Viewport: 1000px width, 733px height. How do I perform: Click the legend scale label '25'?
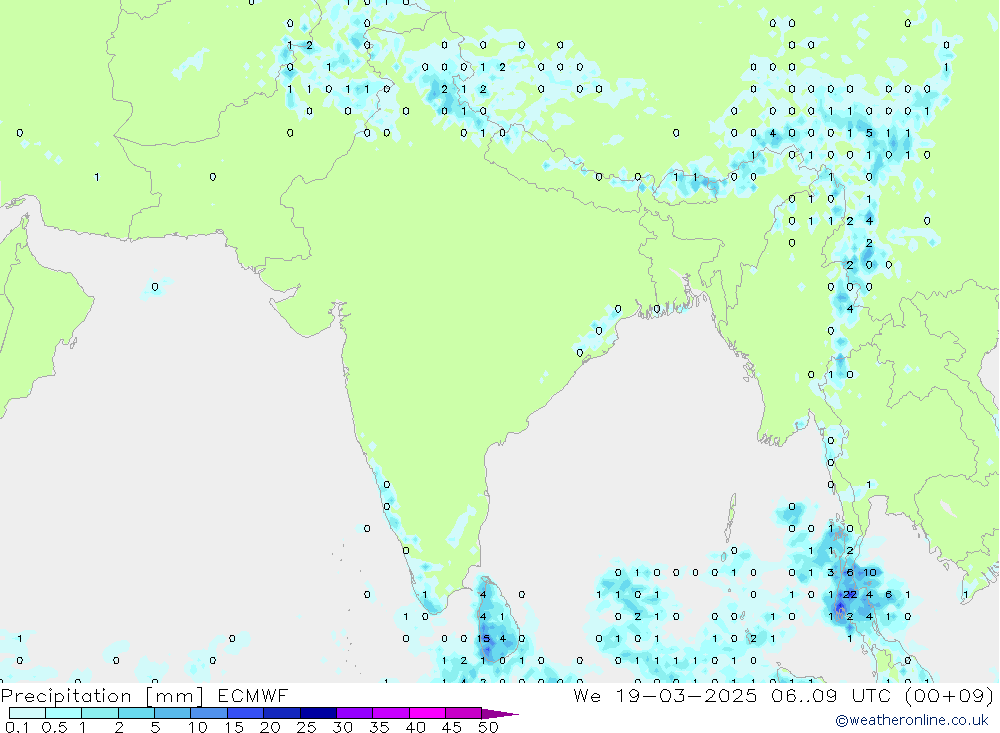(306, 727)
